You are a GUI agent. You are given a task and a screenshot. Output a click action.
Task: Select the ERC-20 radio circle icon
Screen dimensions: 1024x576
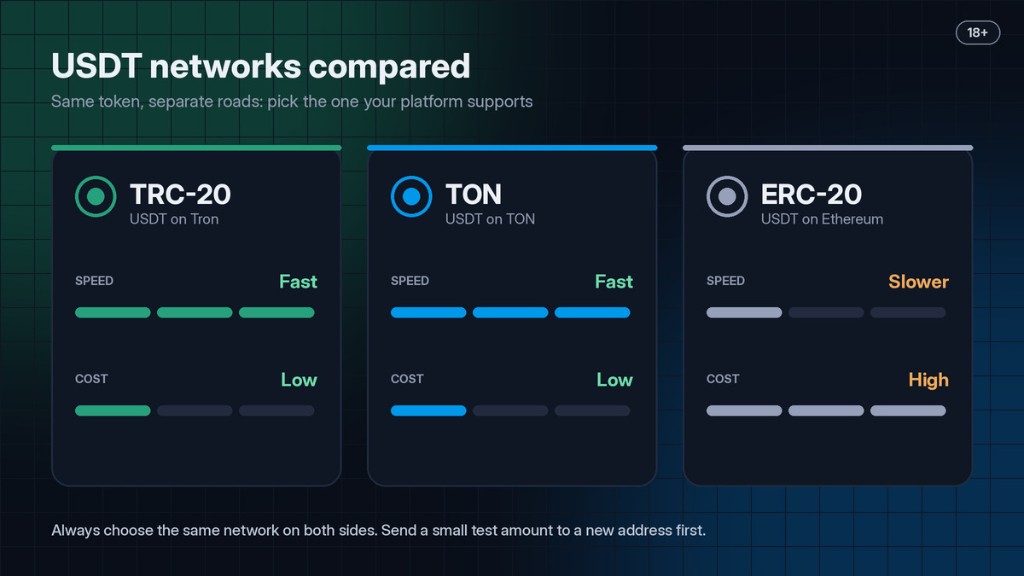pyautogui.click(x=727, y=197)
